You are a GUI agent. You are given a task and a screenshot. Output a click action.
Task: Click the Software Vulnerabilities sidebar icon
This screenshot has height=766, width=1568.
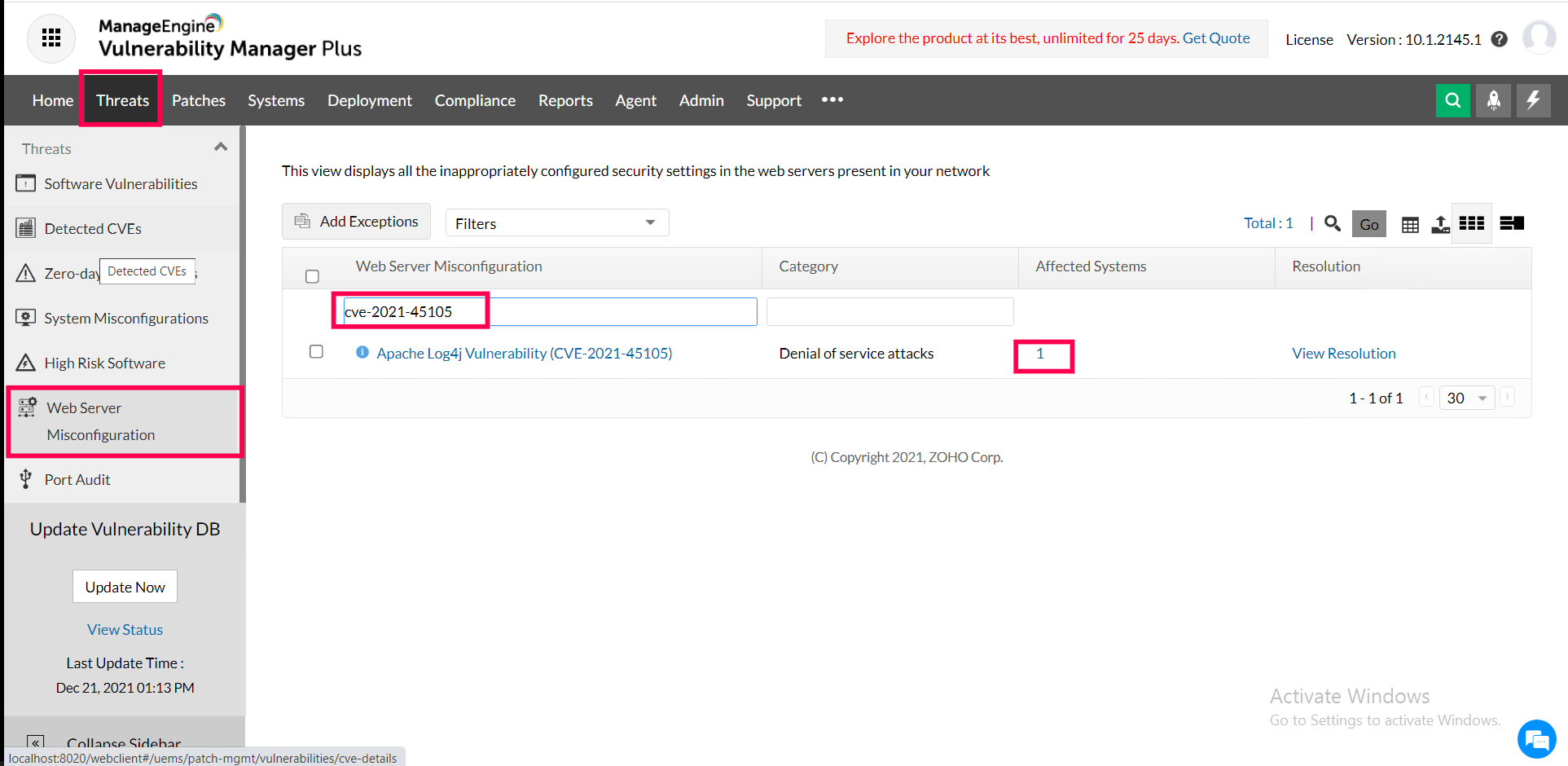tap(26, 183)
